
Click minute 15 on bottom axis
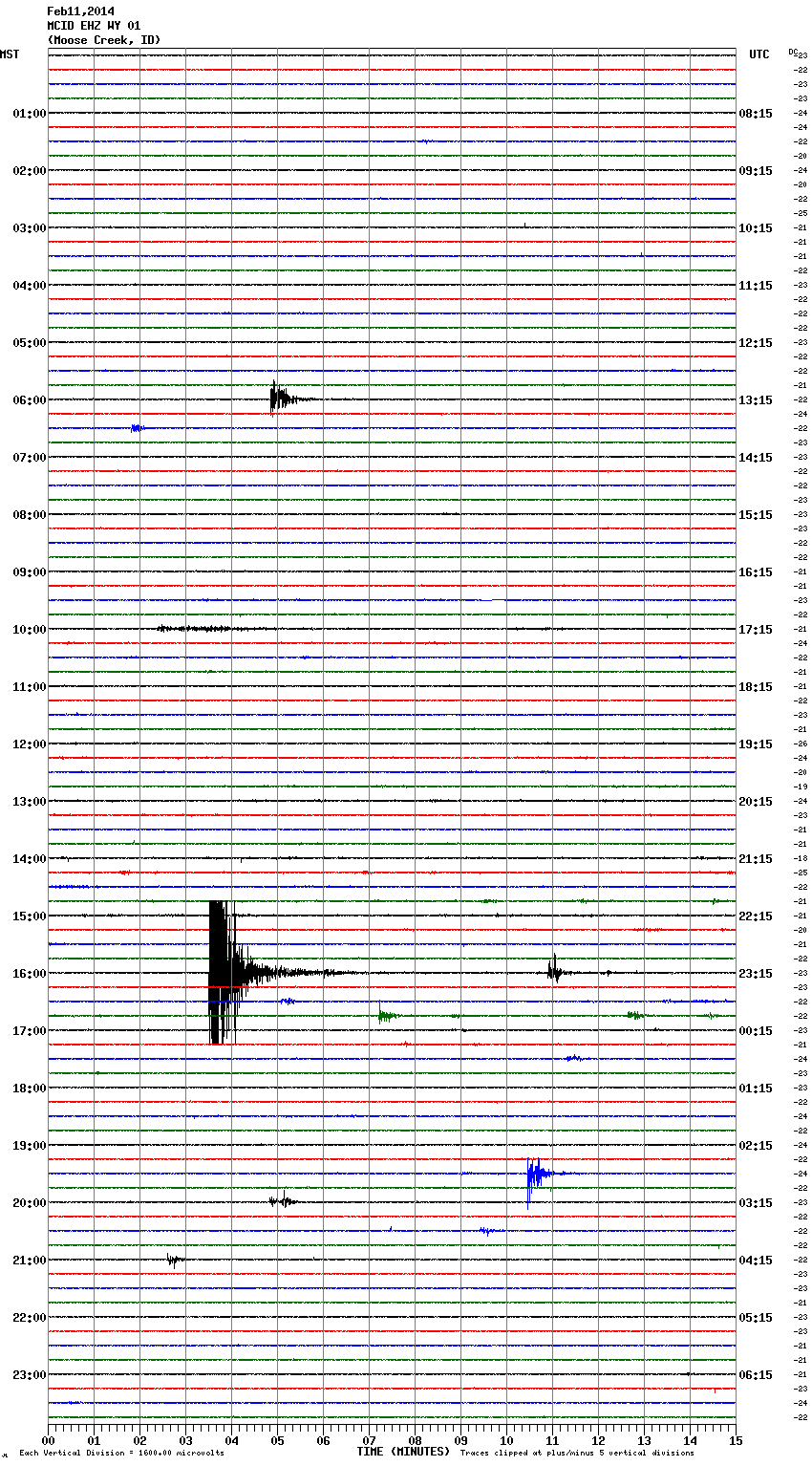736,1440
